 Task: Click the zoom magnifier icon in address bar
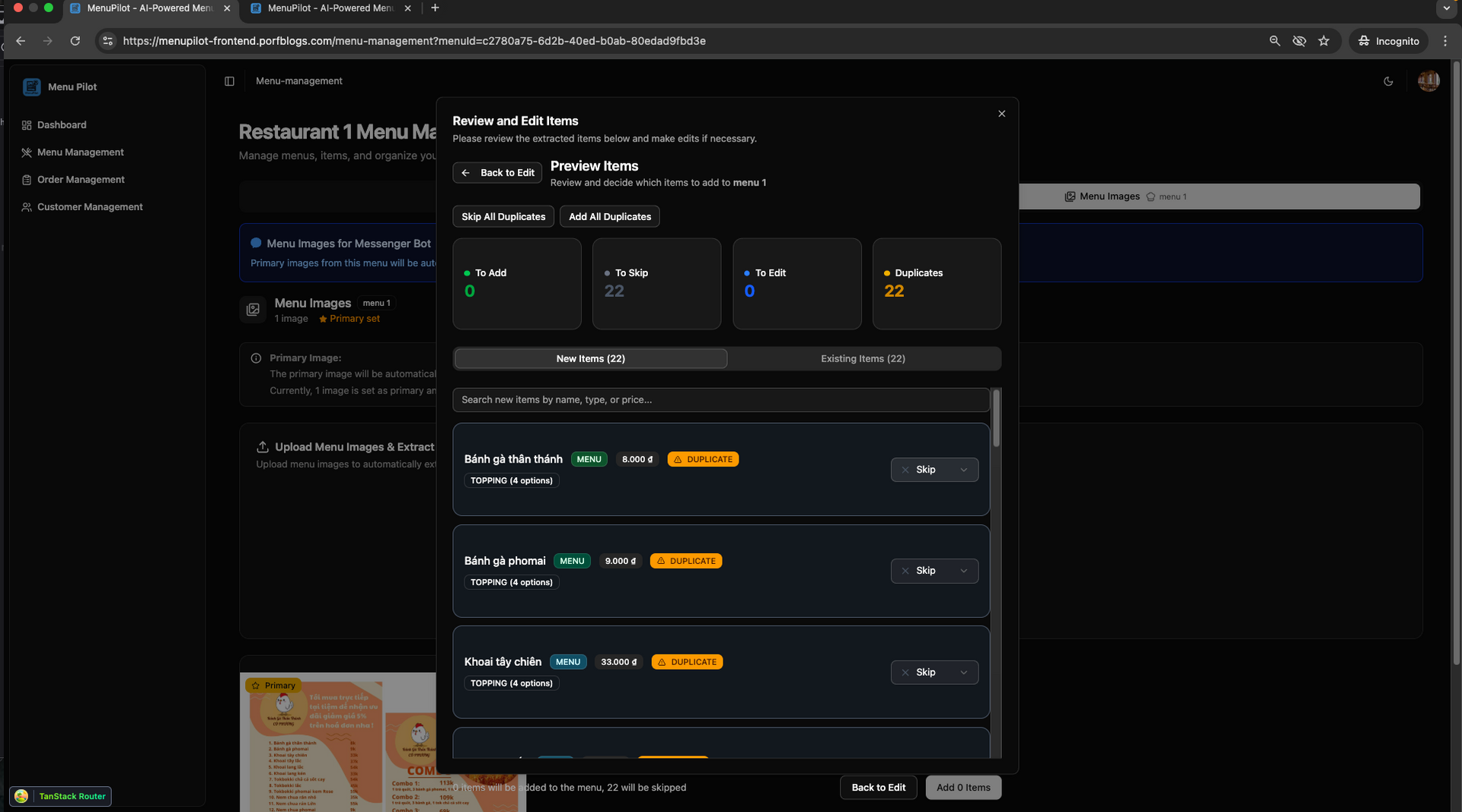point(1275,41)
